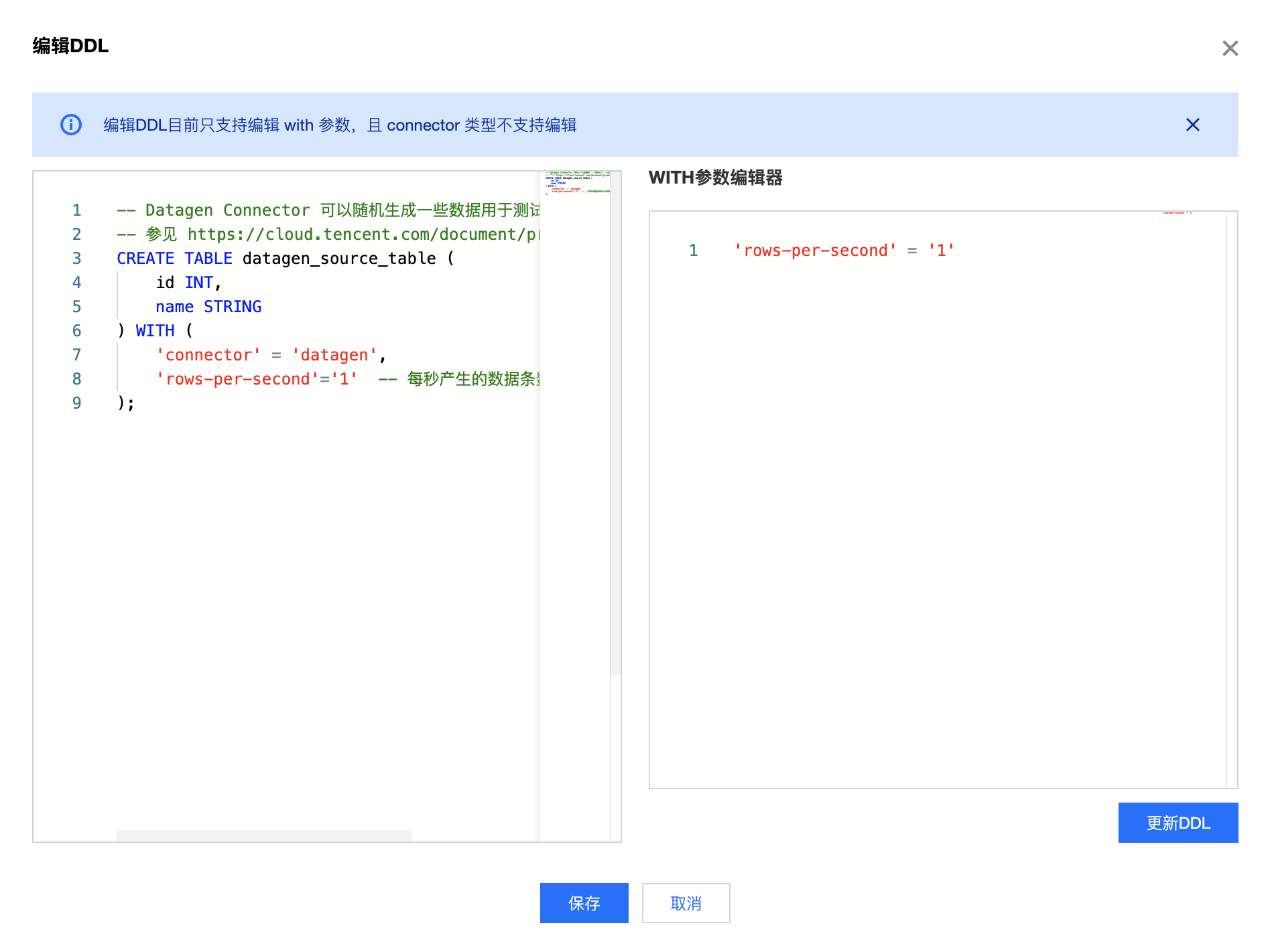Click the 'id INT,' line
The image size is (1270, 952).
point(188,283)
